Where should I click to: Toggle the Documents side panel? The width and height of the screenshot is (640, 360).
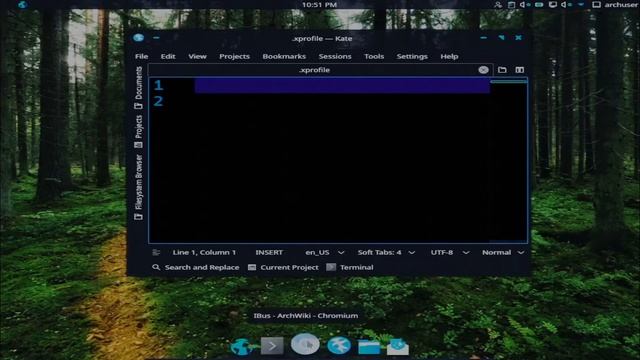(139, 88)
